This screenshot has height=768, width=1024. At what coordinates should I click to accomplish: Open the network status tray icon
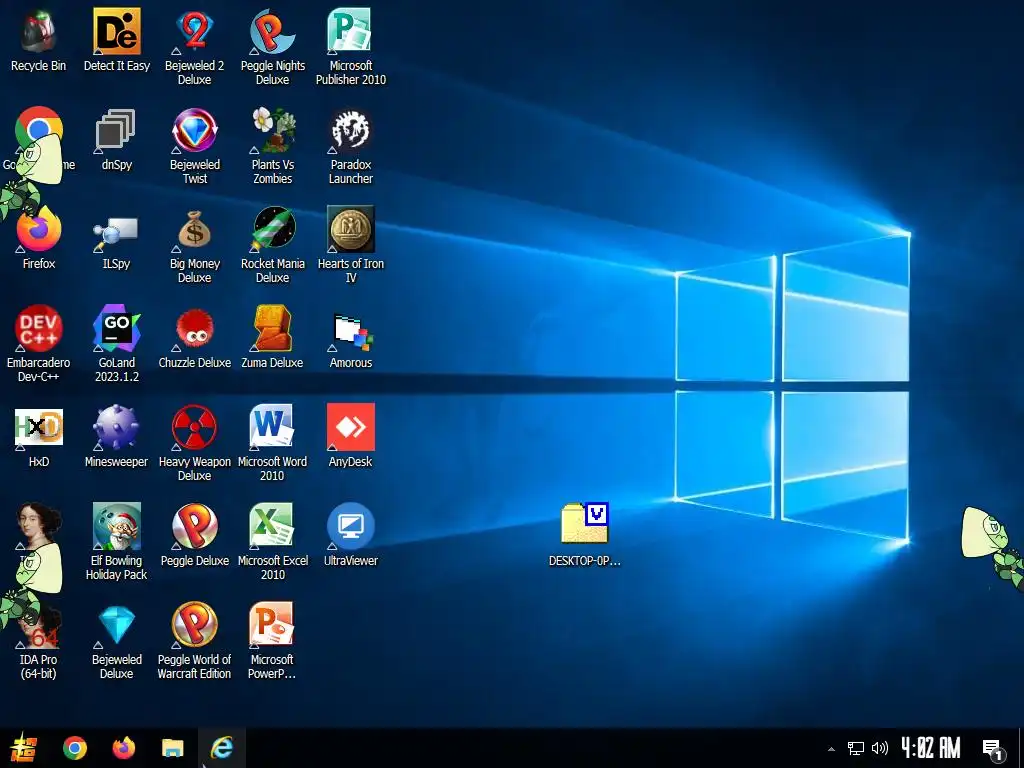(856, 748)
